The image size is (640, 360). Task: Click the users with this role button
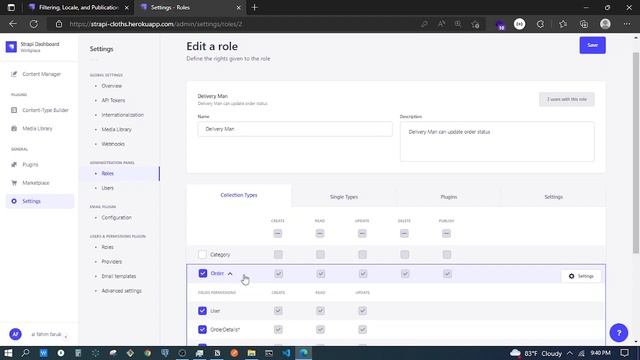click(x=567, y=99)
